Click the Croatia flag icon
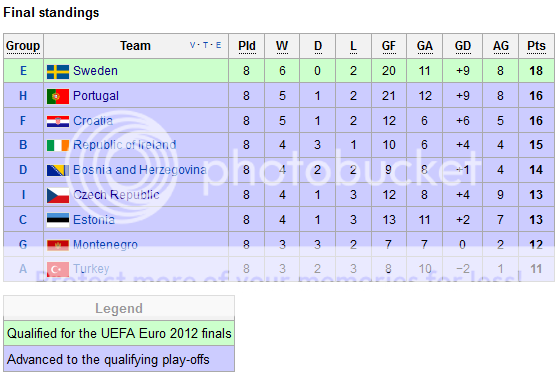The height and width of the screenshot is (373, 557). (58, 121)
